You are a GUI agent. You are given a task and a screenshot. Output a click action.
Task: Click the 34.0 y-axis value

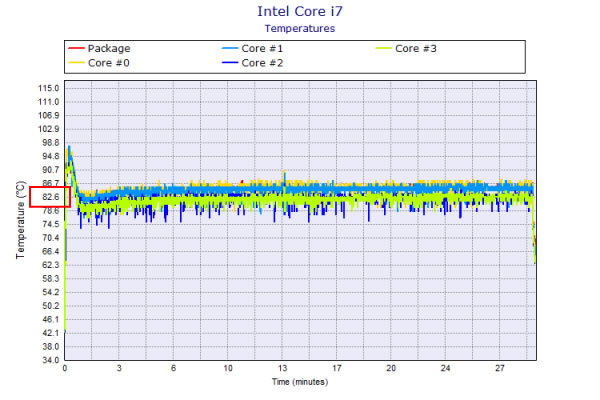[x=51, y=360]
